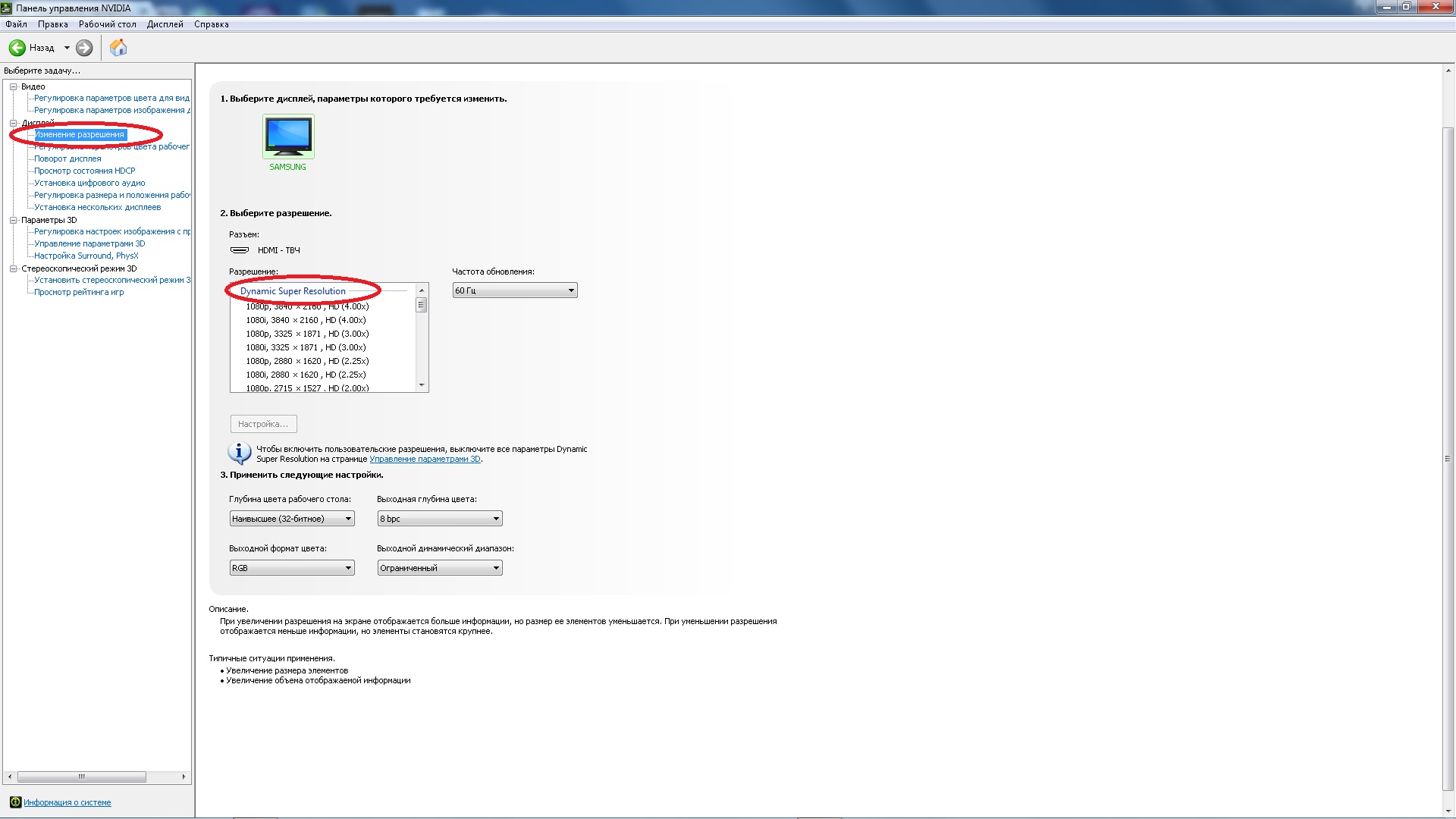Select Установка цифрового аудио item
The image size is (1456, 819).
[89, 184]
